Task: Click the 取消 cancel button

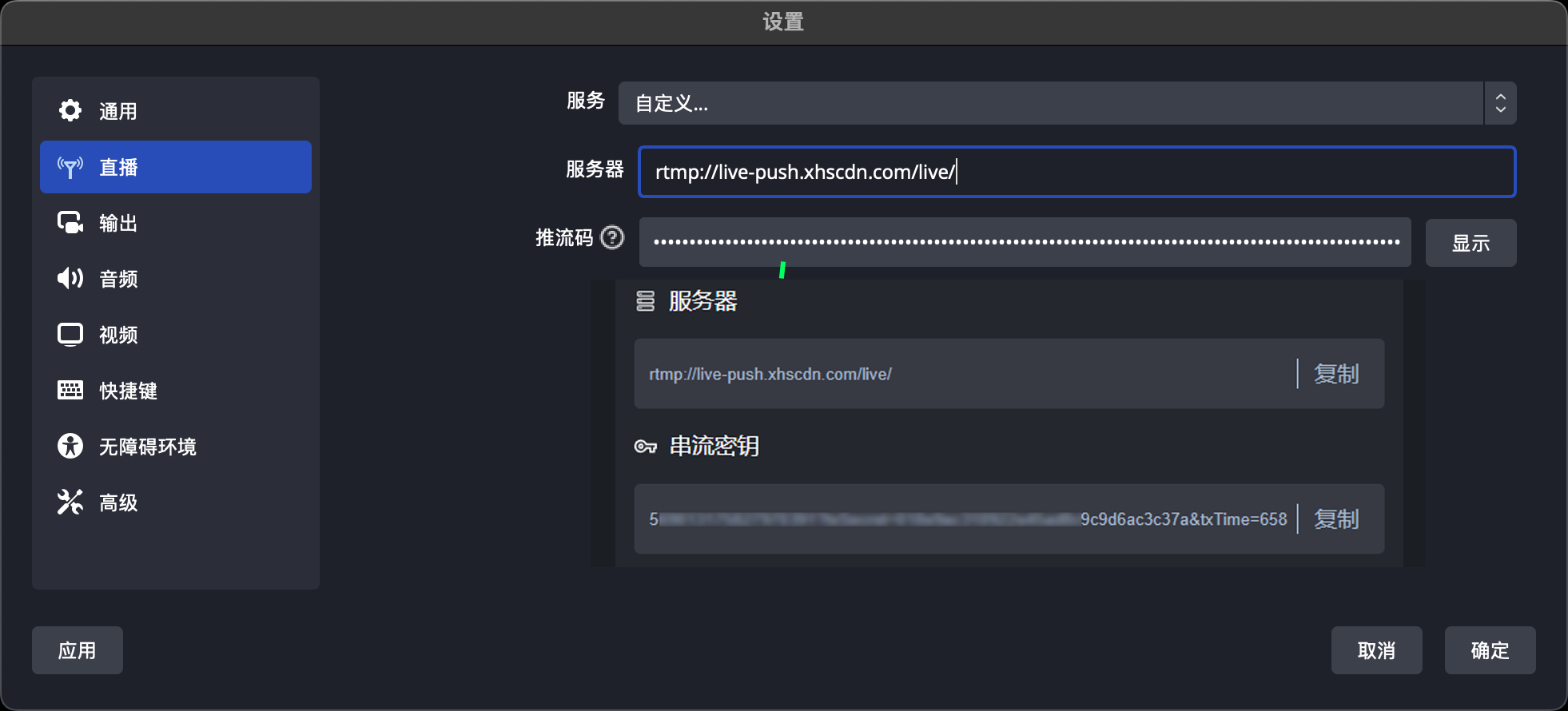Action: click(1376, 650)
